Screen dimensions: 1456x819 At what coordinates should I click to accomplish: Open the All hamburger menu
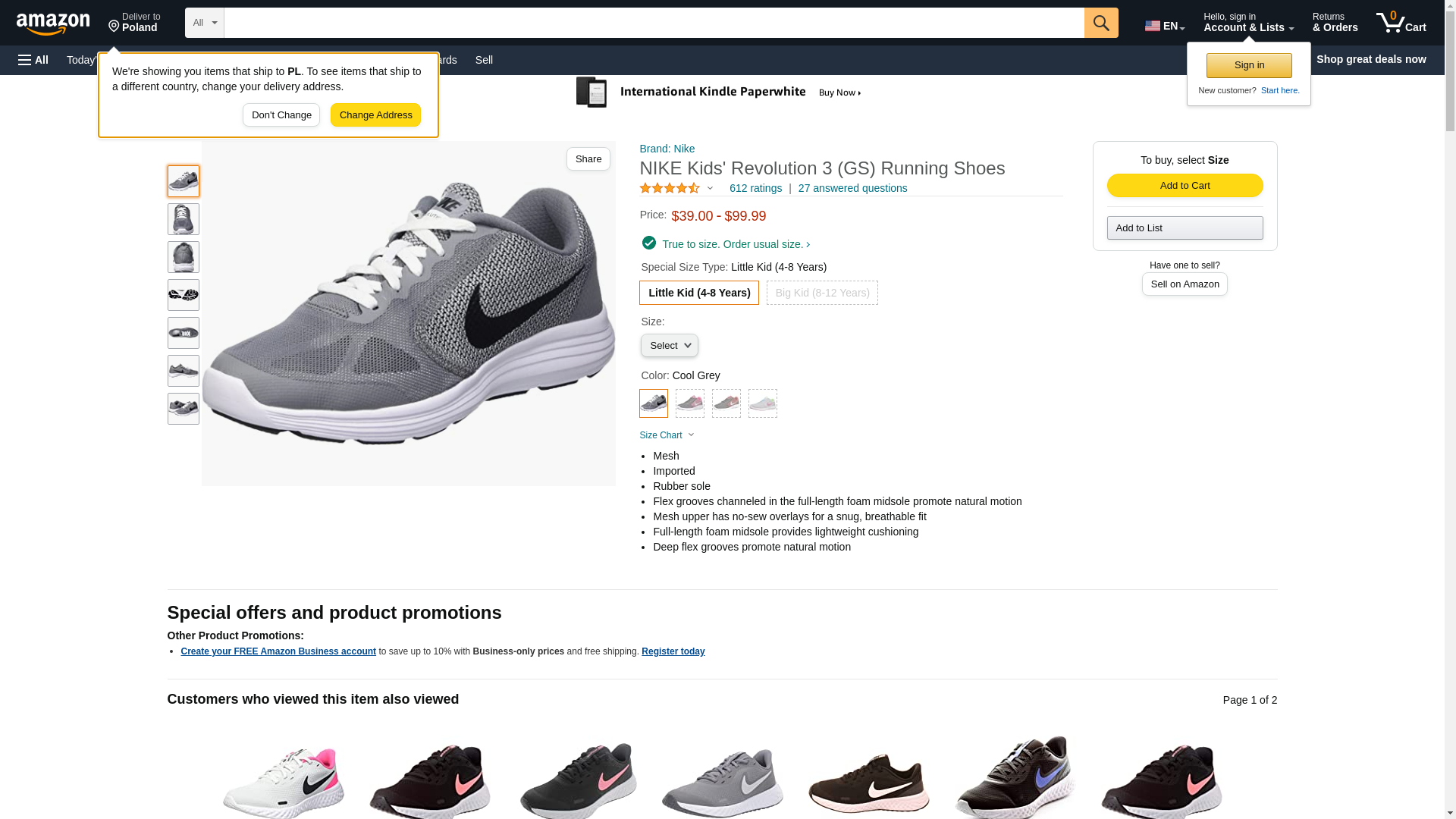33,60
